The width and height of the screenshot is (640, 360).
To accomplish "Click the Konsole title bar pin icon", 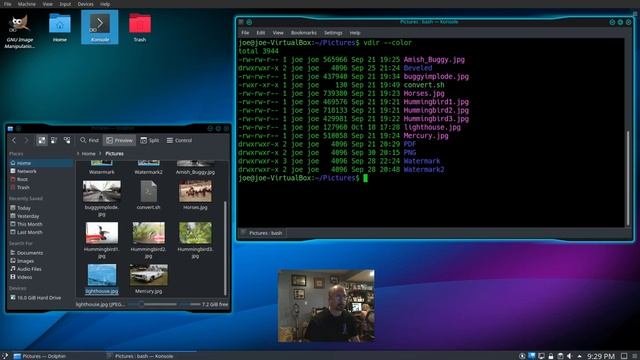I will pos(249,22).
